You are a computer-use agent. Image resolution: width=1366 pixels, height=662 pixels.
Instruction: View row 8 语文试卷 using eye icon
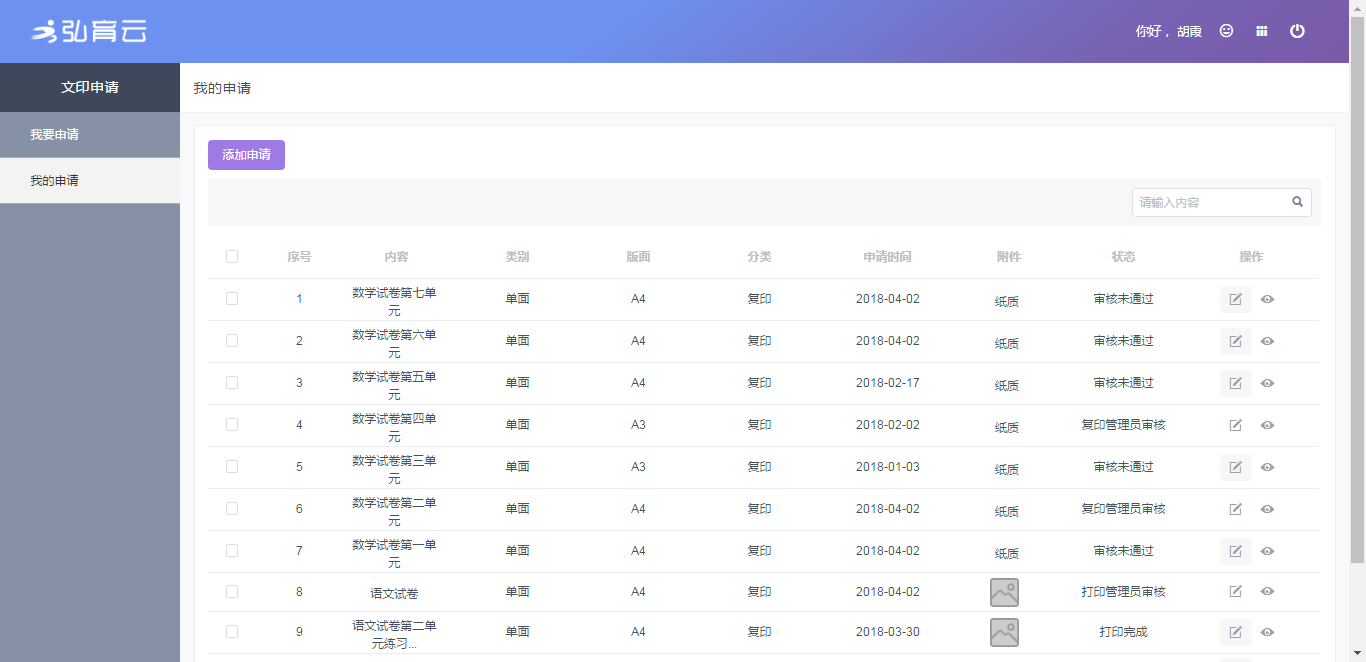pos(1267,592)
